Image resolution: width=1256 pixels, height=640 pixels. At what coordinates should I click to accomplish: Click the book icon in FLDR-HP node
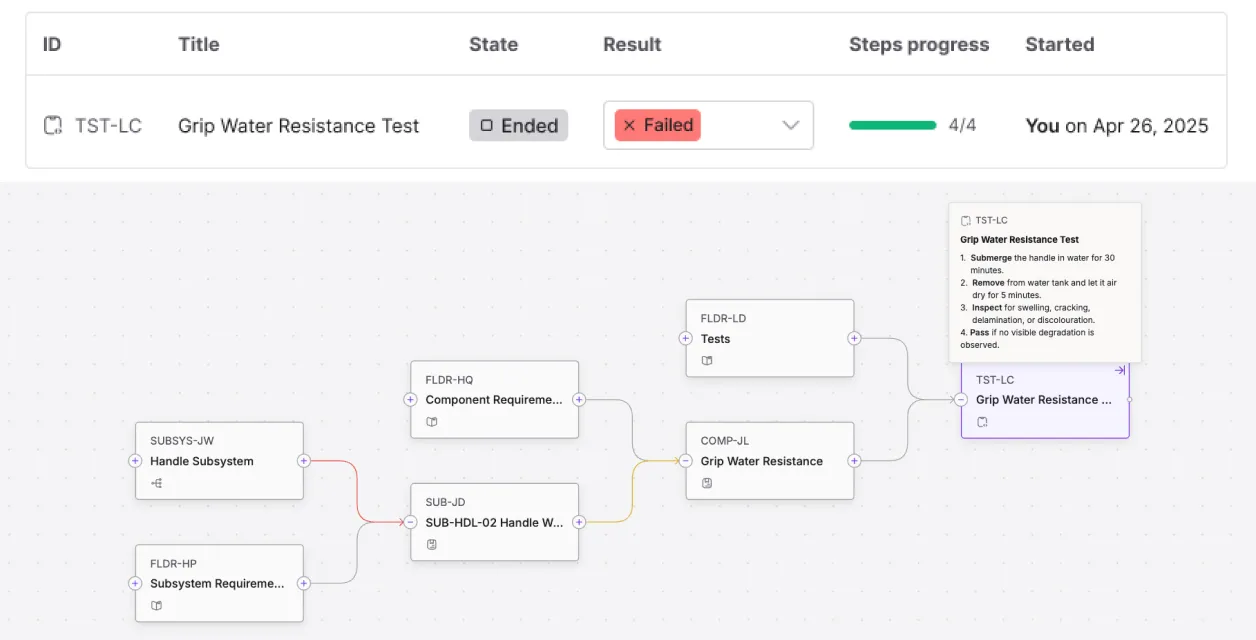[156, 605]
